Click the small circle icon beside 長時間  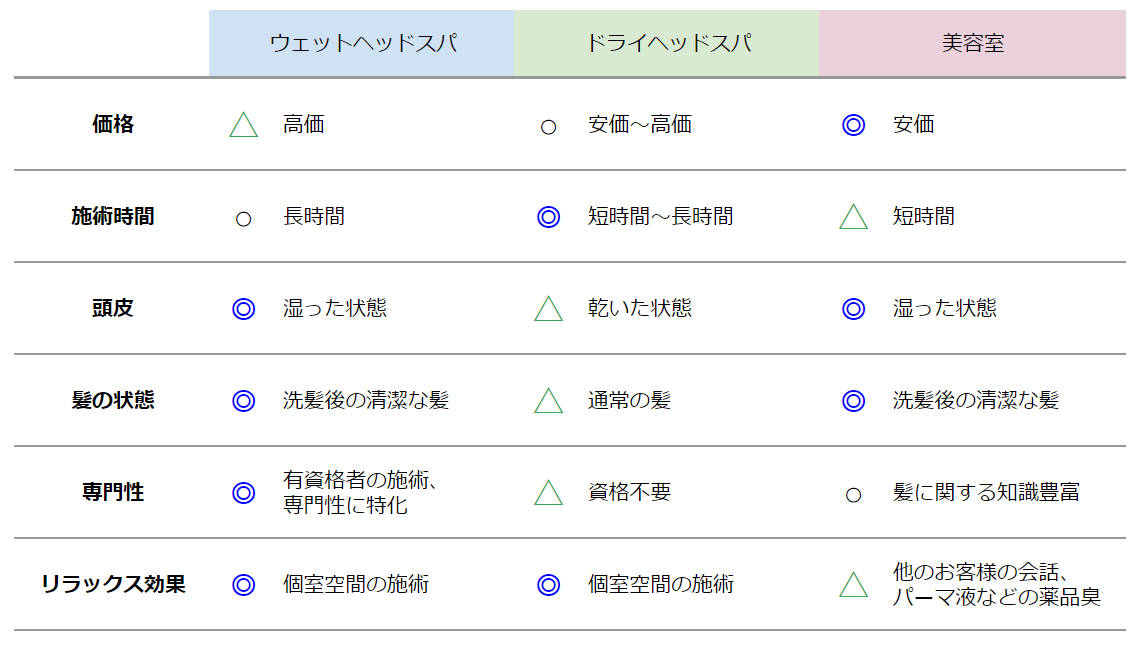243,219
